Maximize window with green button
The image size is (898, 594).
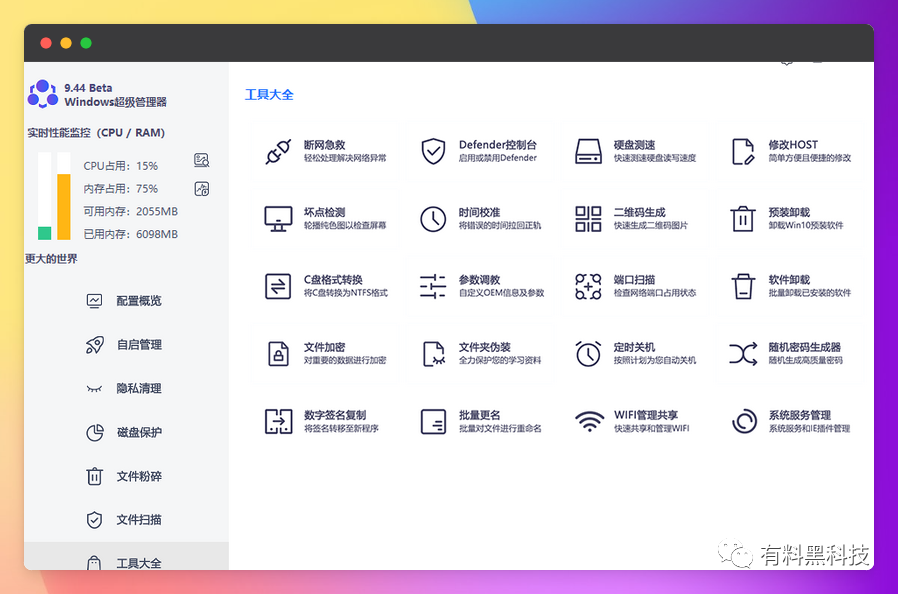[86, 43]
